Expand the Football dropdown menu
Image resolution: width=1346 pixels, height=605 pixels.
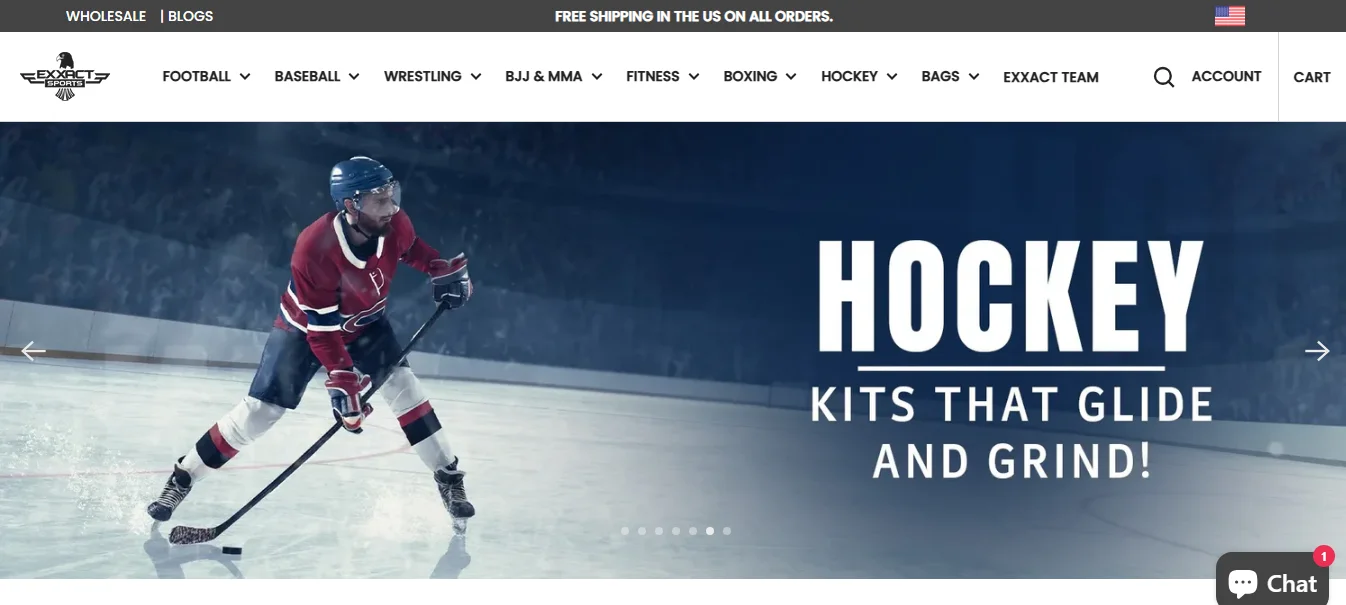coord(206,76)
